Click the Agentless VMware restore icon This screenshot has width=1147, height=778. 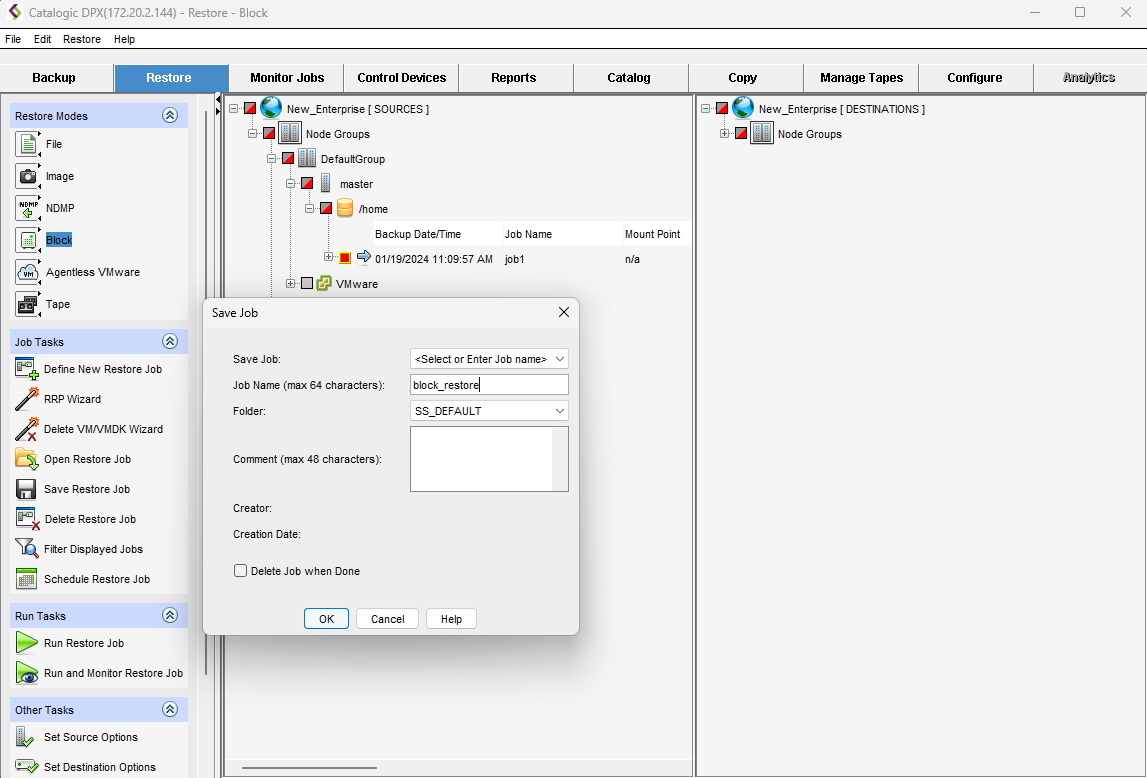click(x=27, y=272)
